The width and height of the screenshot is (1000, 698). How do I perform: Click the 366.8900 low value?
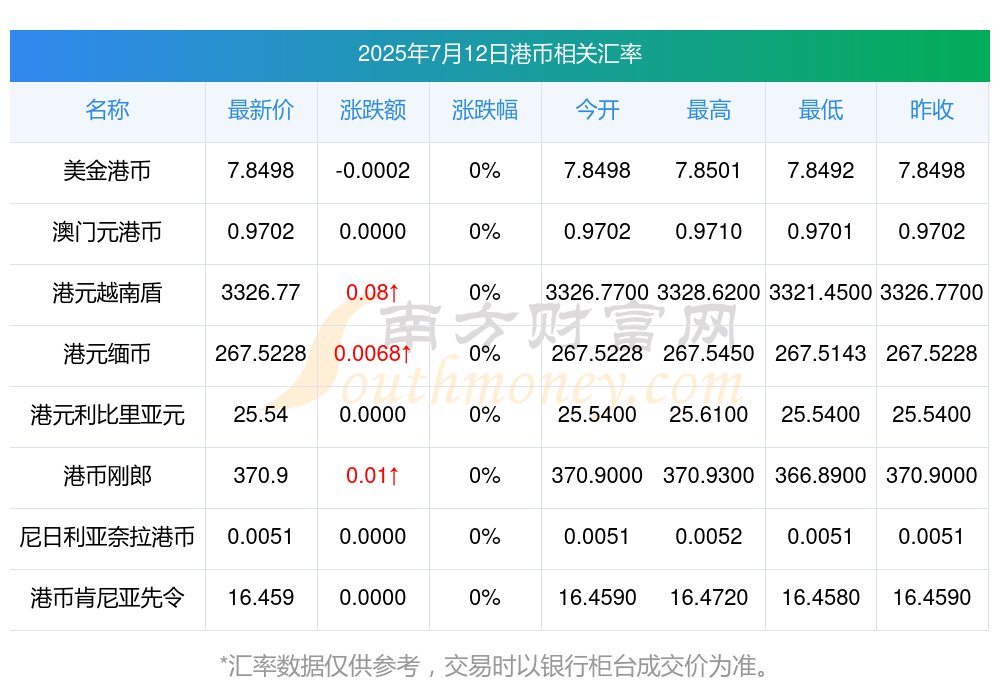821,475
